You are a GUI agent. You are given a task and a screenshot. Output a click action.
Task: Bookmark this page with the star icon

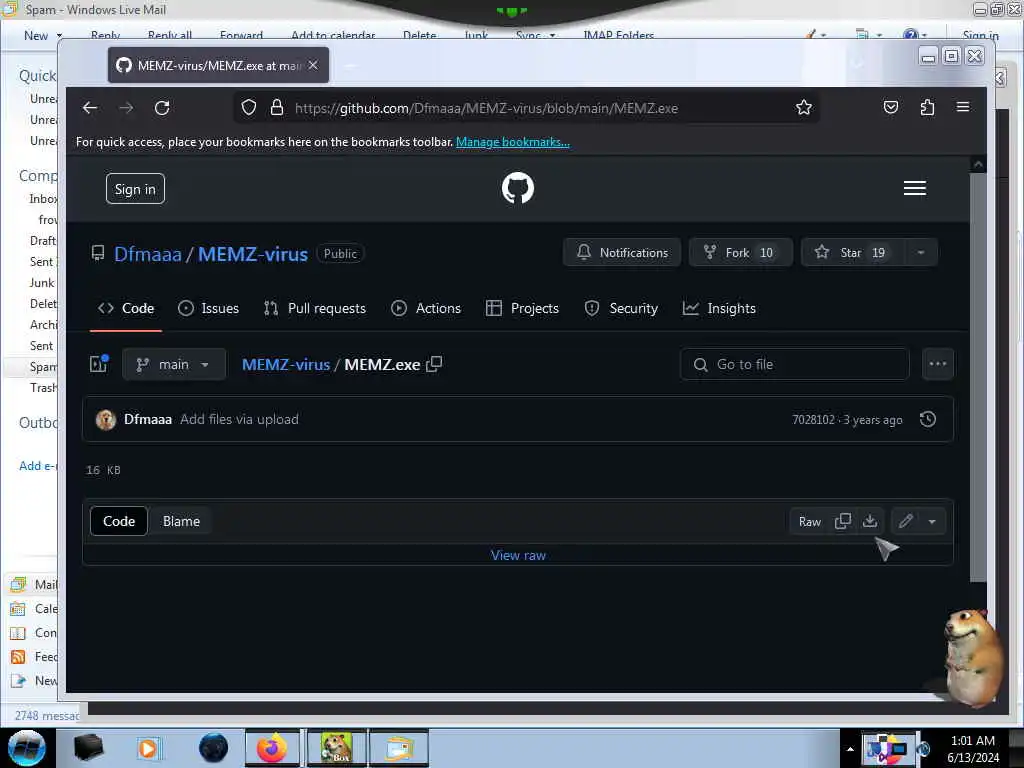click(803, 108)
